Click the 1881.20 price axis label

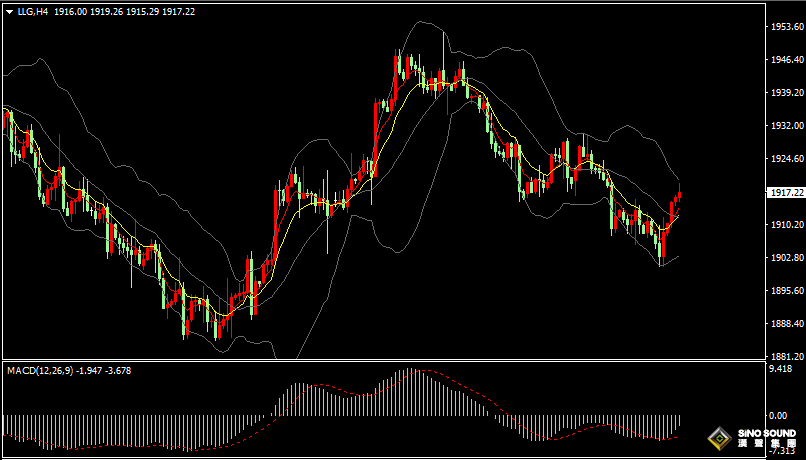(782, 356)
